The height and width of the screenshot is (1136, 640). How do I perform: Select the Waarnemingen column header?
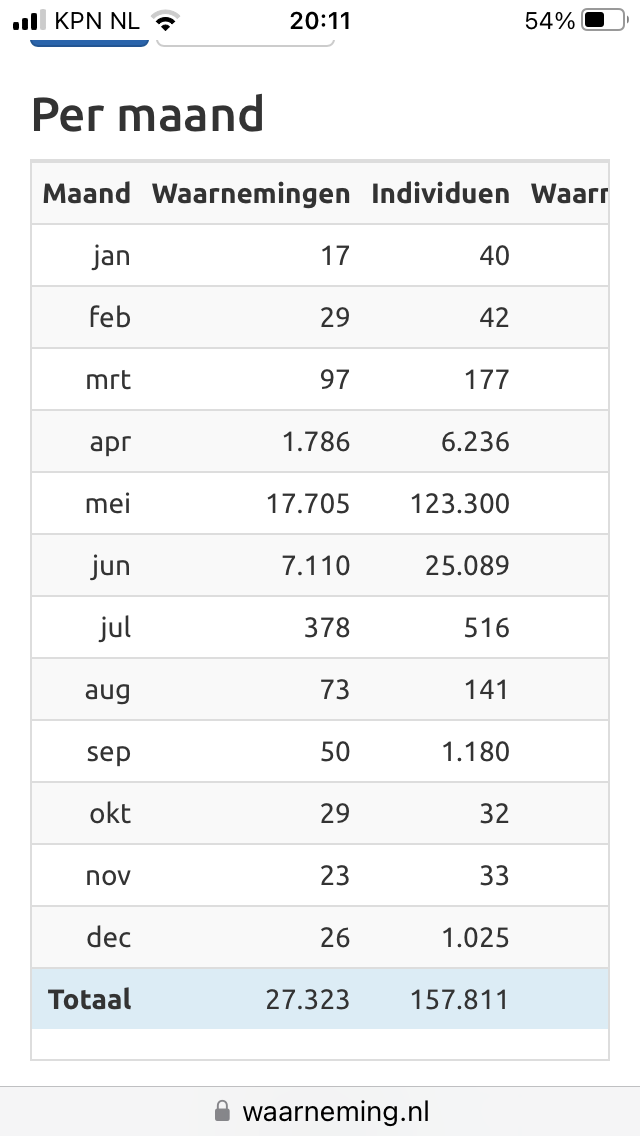tap(251, 193)
